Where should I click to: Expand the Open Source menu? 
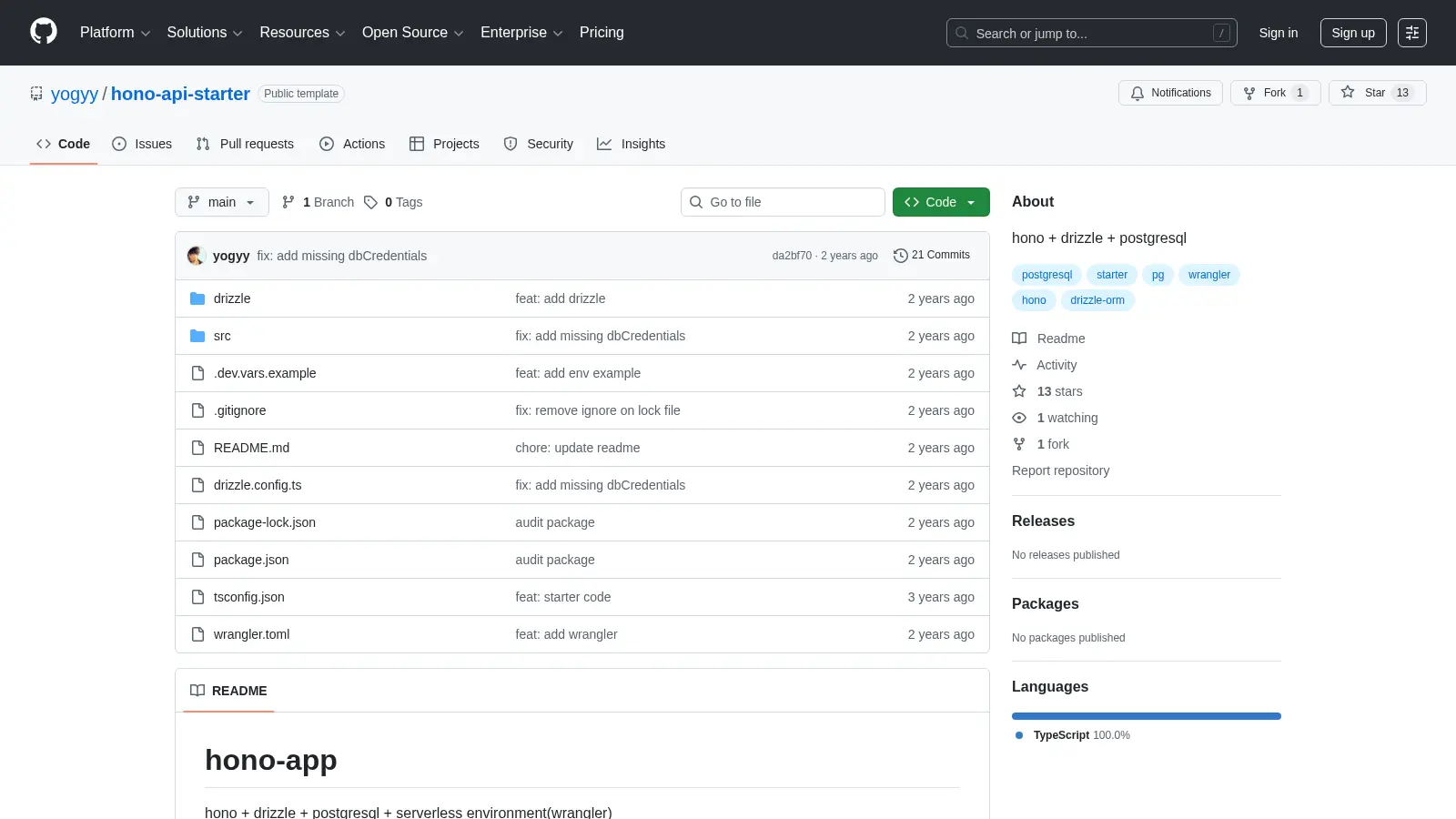tap(413, 33)
